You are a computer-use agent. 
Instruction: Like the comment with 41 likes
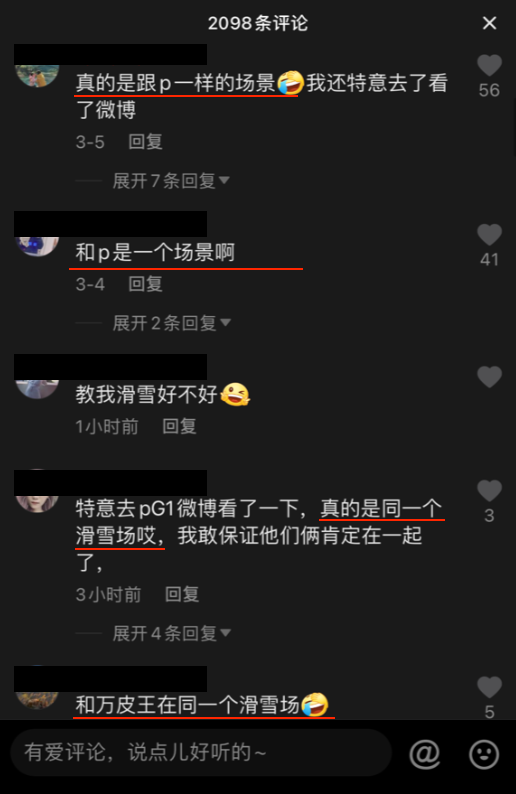[x=489, y=235]
